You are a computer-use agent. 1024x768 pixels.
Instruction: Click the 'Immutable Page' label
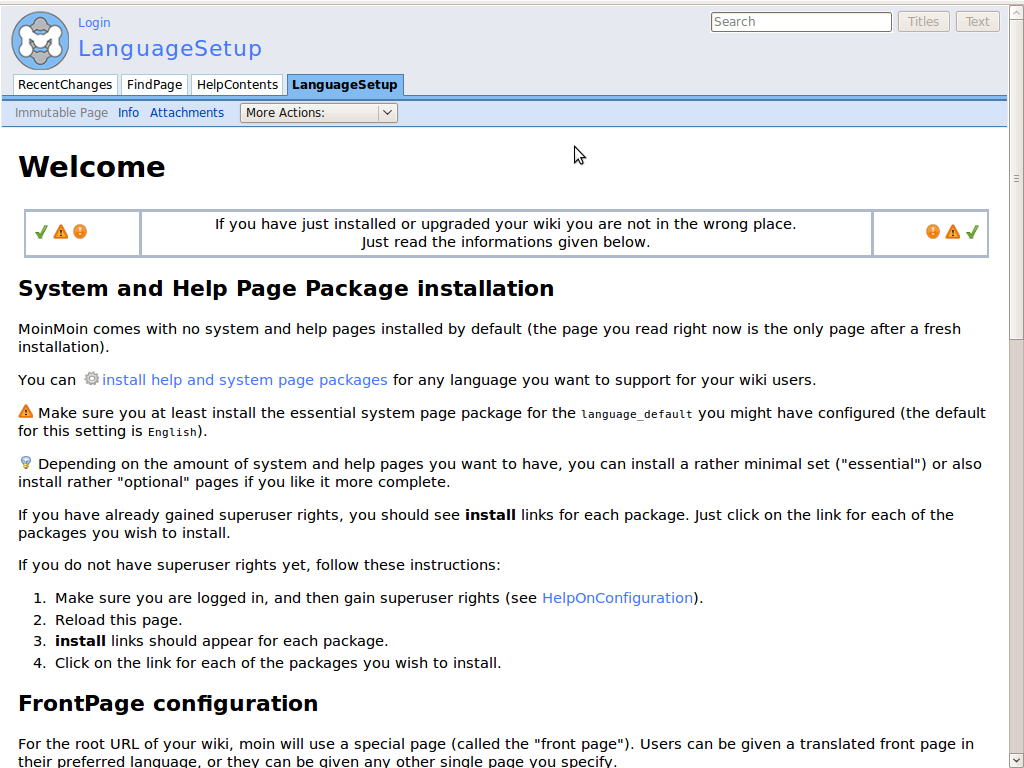point(61,113)
